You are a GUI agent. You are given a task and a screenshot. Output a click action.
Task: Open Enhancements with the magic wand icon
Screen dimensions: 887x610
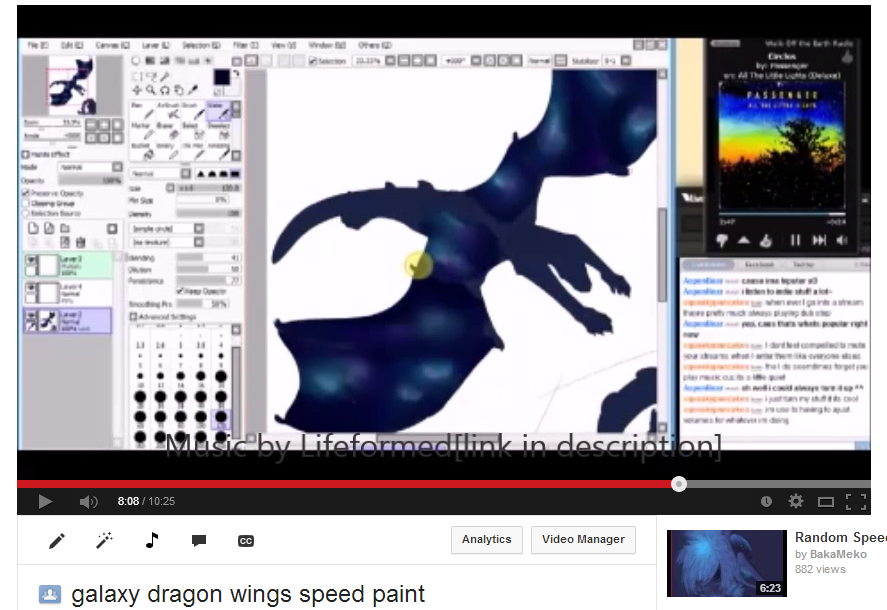[104, 540]
